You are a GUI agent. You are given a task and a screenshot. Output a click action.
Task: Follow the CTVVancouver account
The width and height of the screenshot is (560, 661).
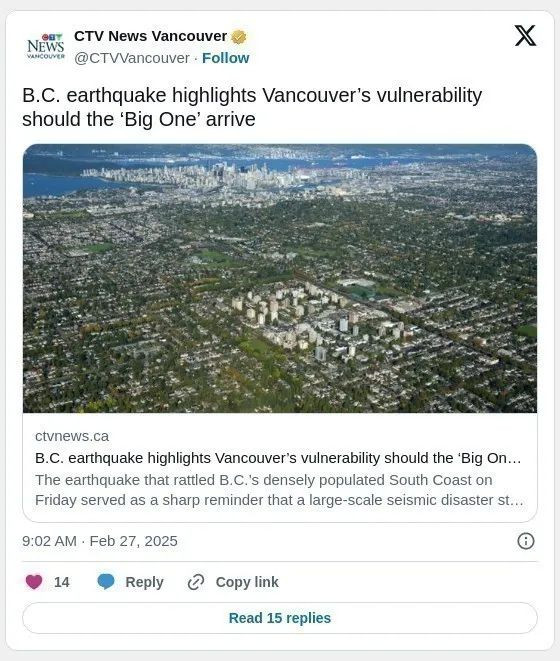pyautogui.click(x=226, y=58)
